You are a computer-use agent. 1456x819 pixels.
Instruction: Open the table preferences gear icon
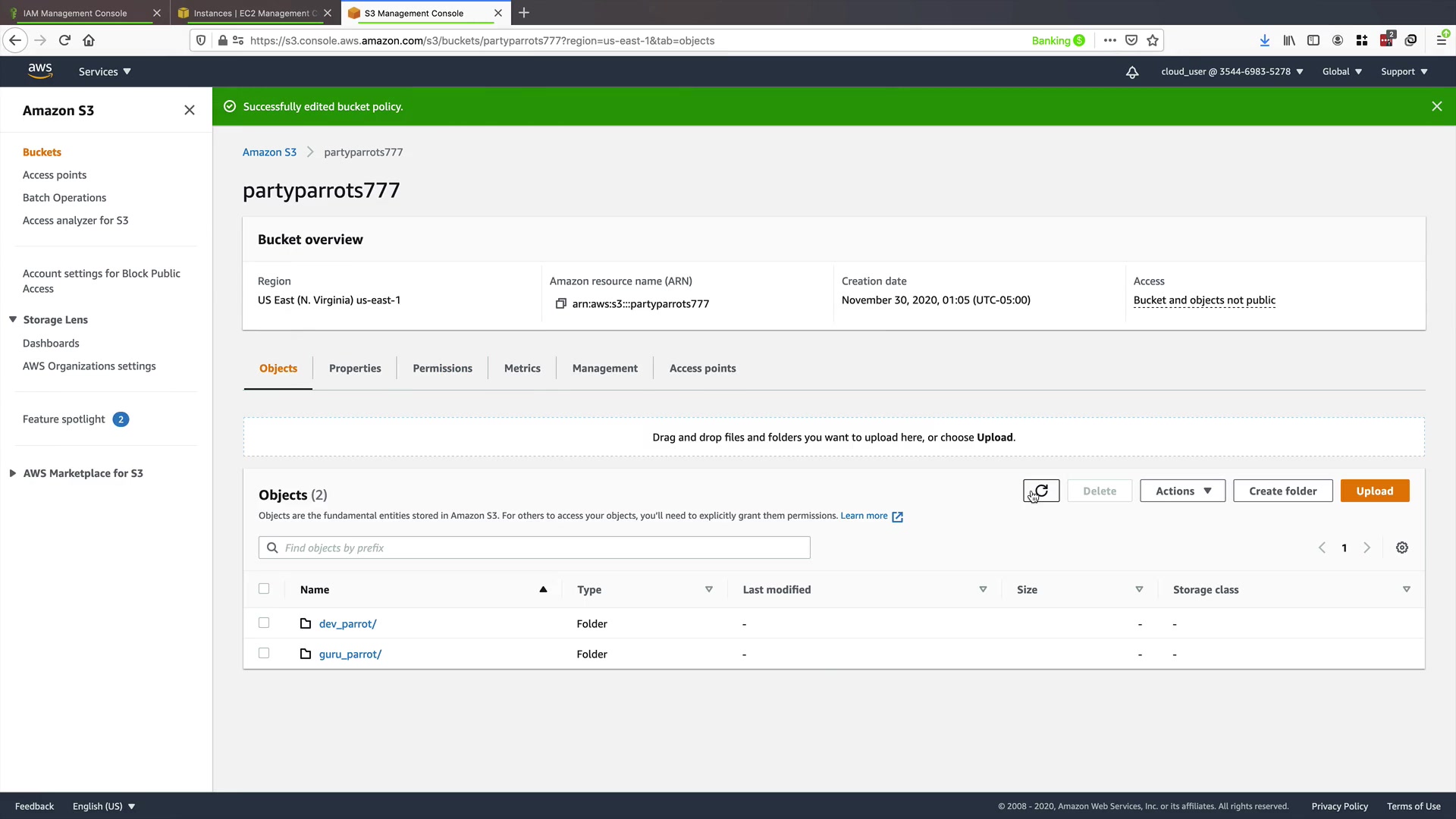[x=1402, y=548]
